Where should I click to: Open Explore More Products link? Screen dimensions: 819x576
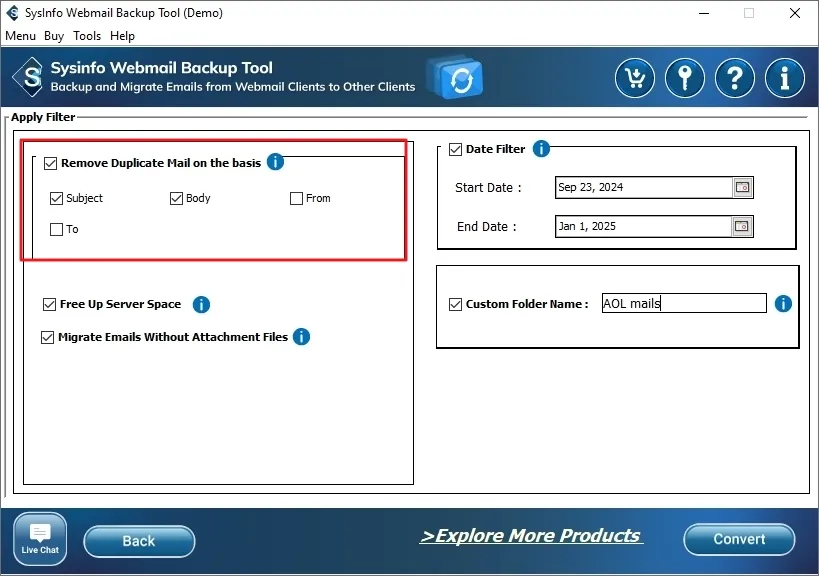pos(531,536)
